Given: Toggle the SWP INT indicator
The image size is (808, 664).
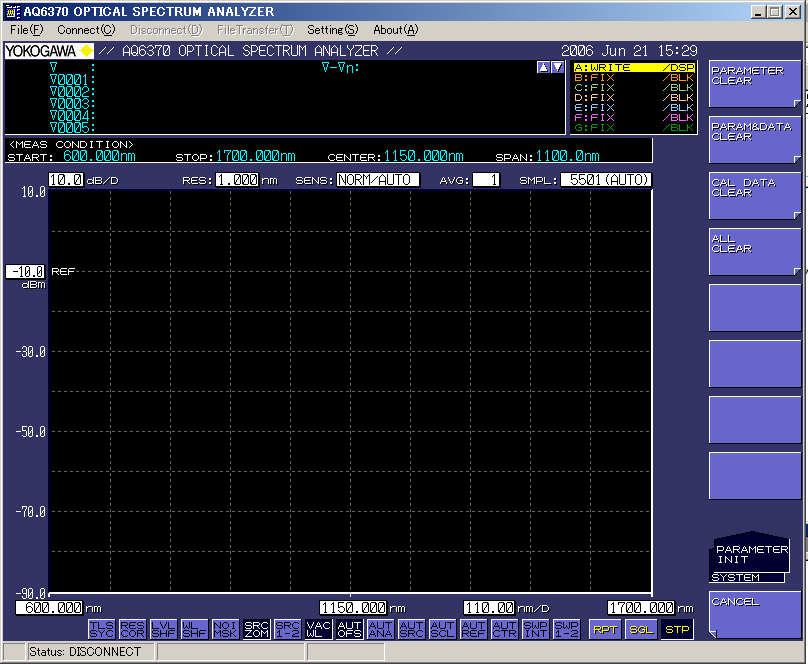Looking at the screenshot, I should coord(535,629).
